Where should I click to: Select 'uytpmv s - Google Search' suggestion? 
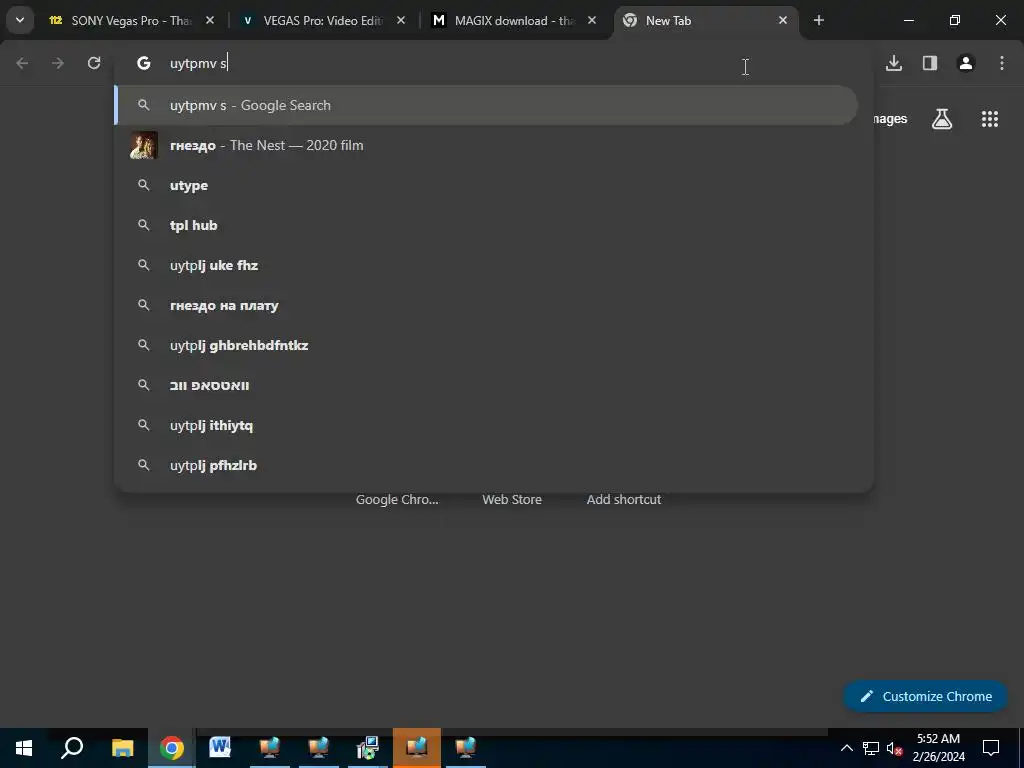pos(486,105)
